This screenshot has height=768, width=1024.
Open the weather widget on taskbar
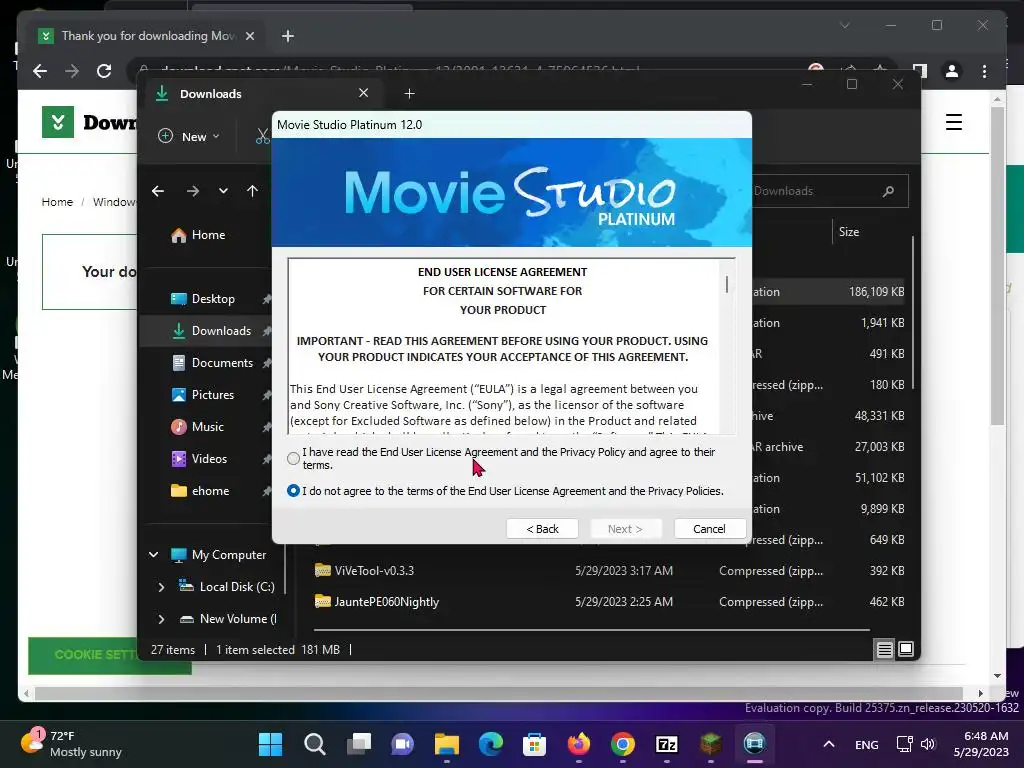coord(71,744)
